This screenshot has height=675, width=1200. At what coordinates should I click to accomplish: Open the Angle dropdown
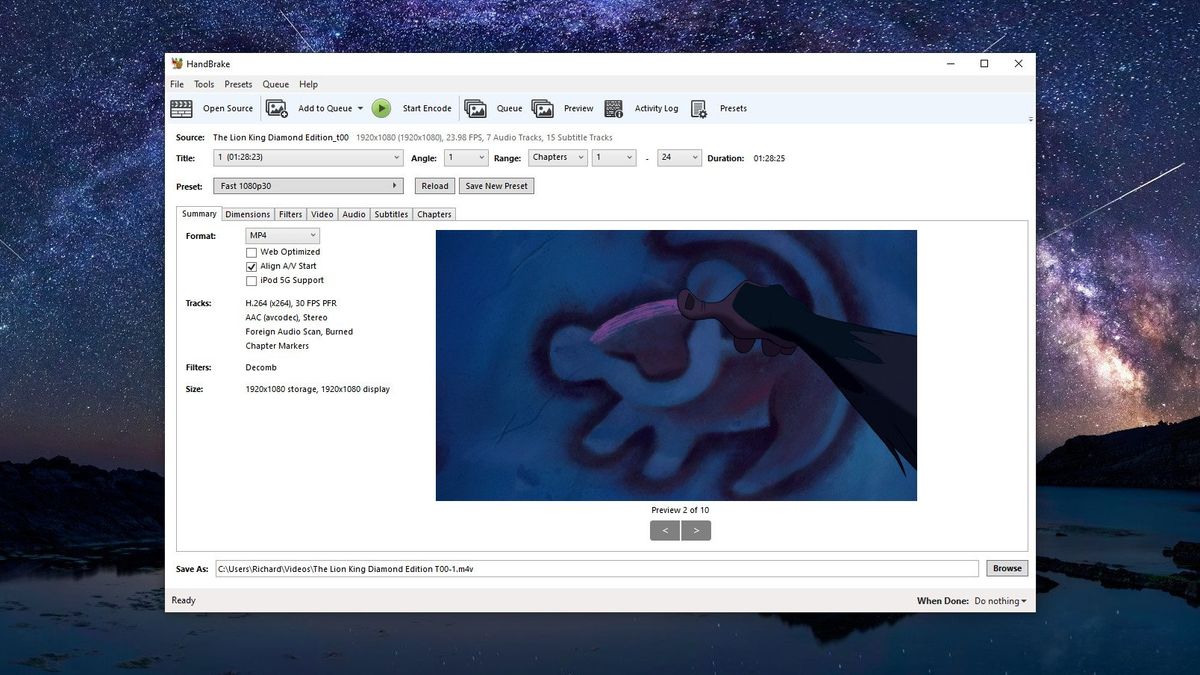[466, 157]
